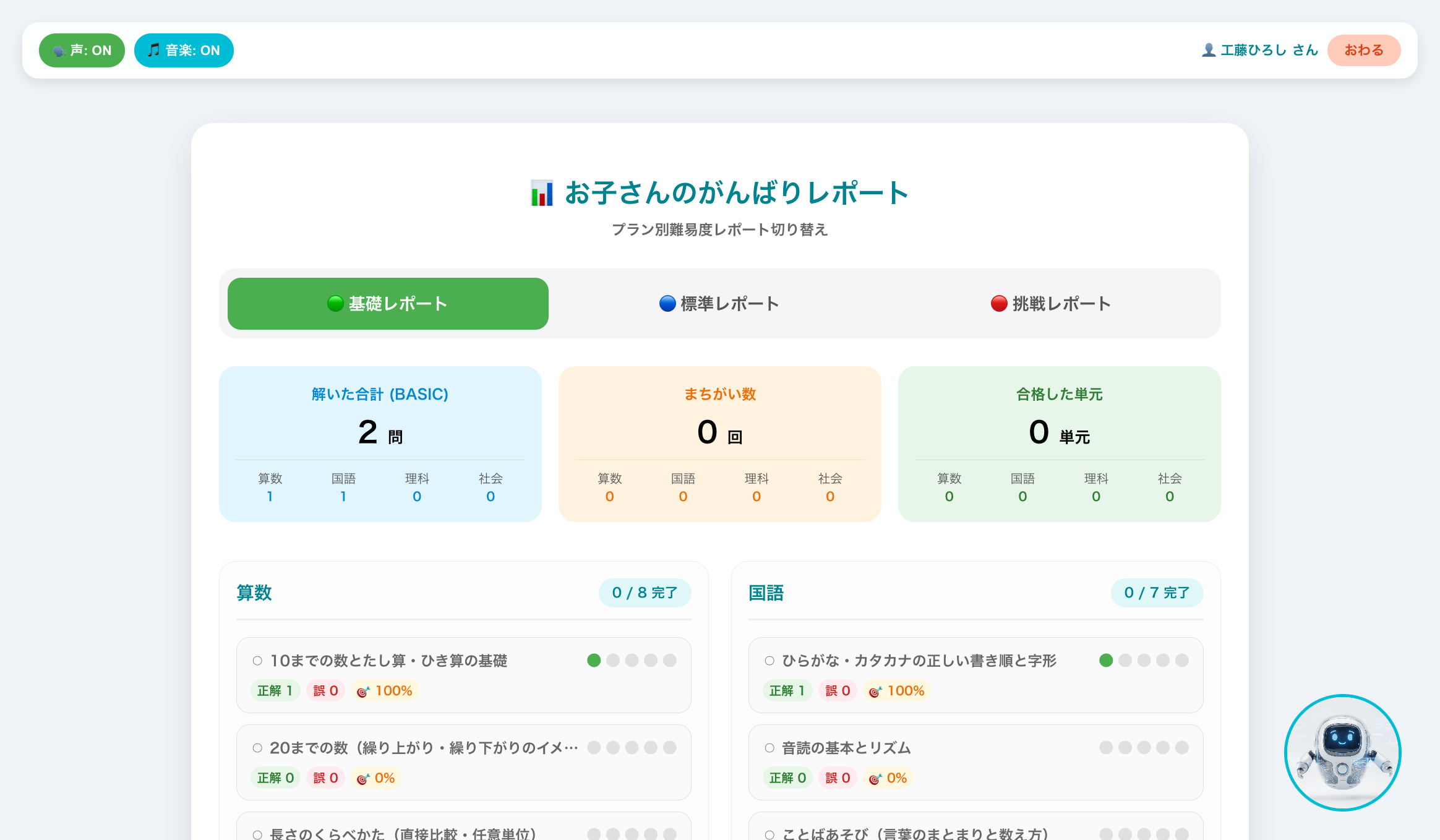Click the 100% accuracy chip under 10までの数
Viewport: 1440px width, 840px height.
pyautogui.click(x=385, y=690)
